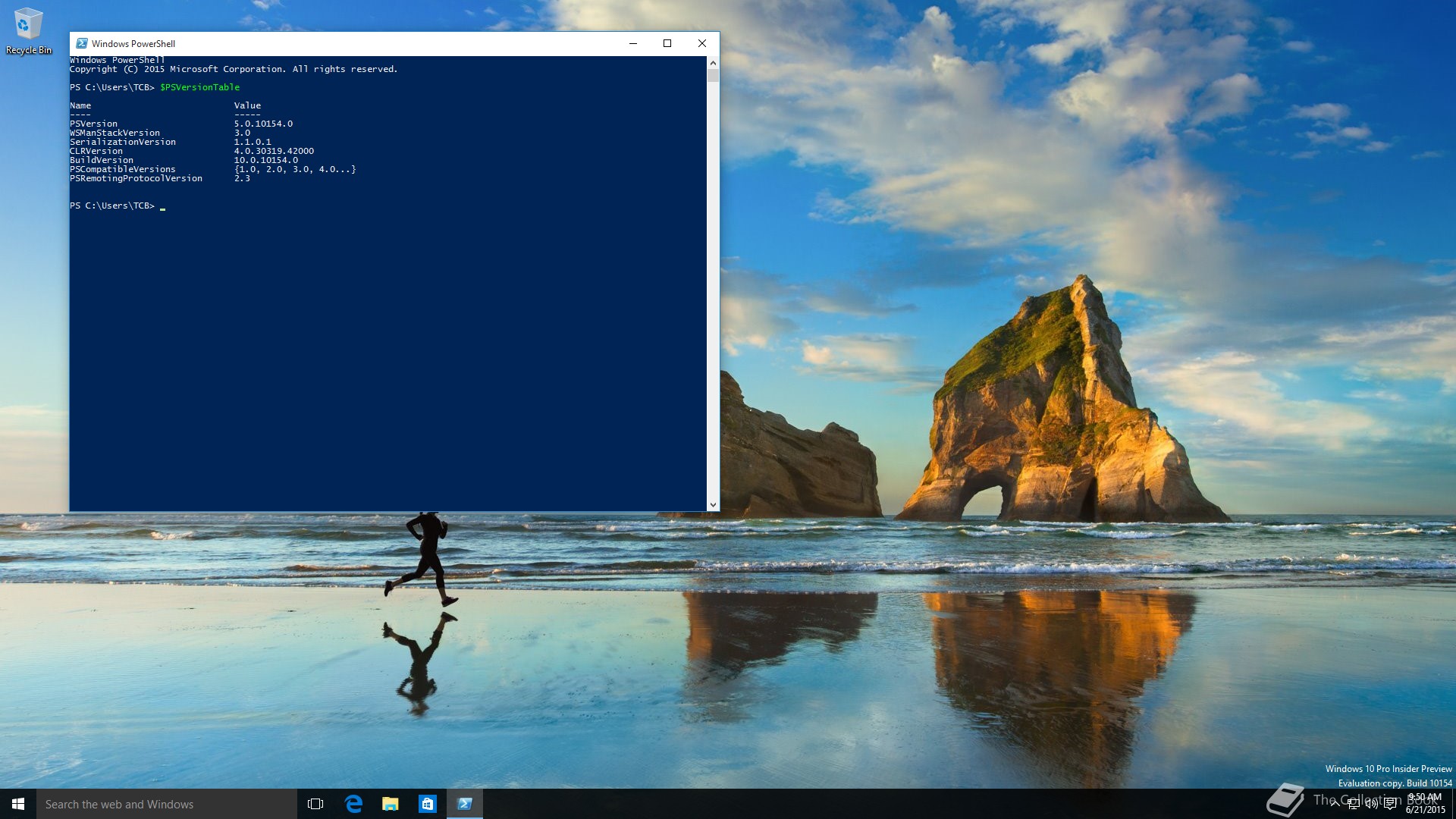
Task: Close the Windows PowerShell window
Action: click(x=702, y=43)
